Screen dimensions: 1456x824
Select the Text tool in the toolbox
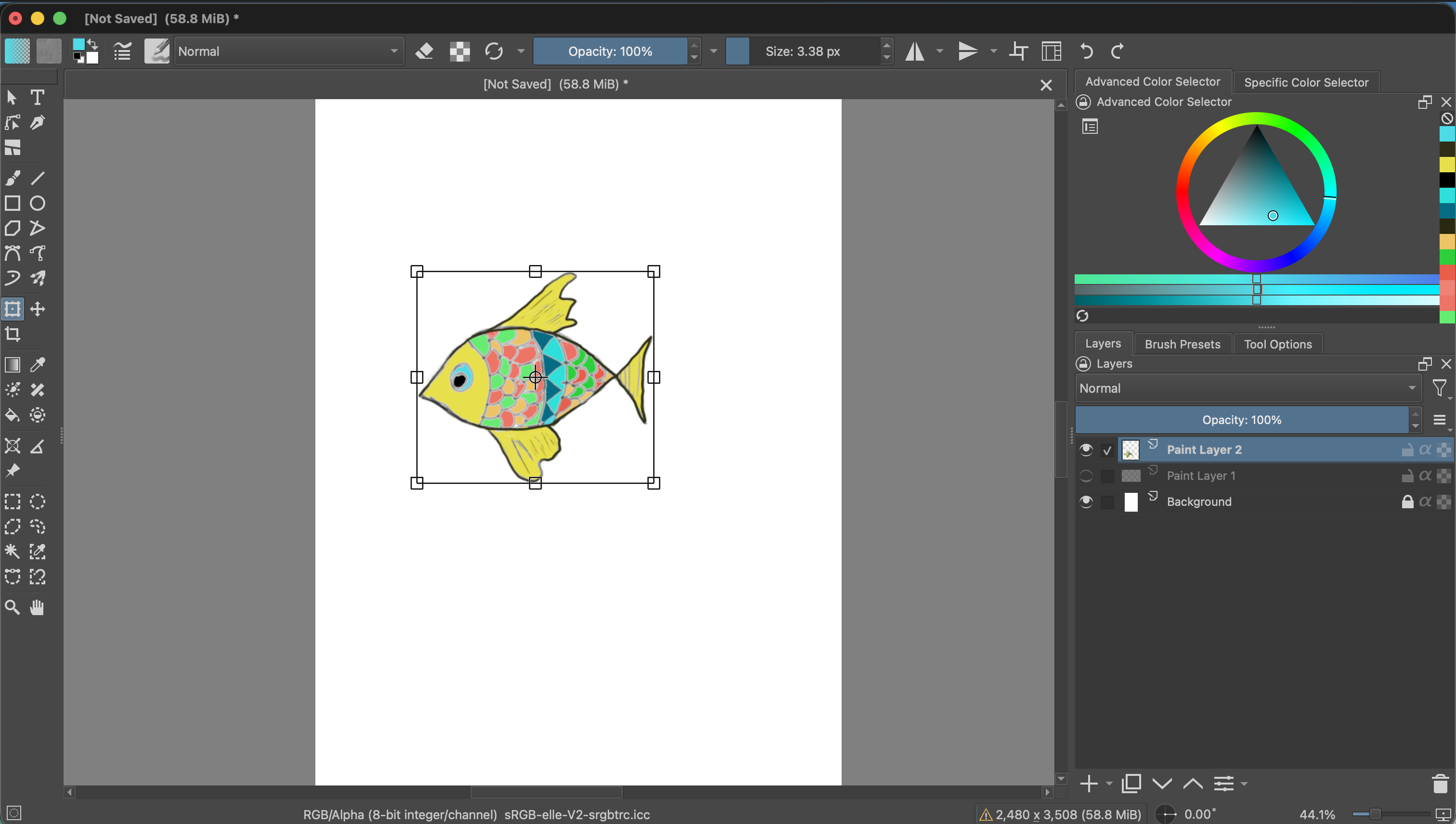pyautogui.click(x=38, y=97)
